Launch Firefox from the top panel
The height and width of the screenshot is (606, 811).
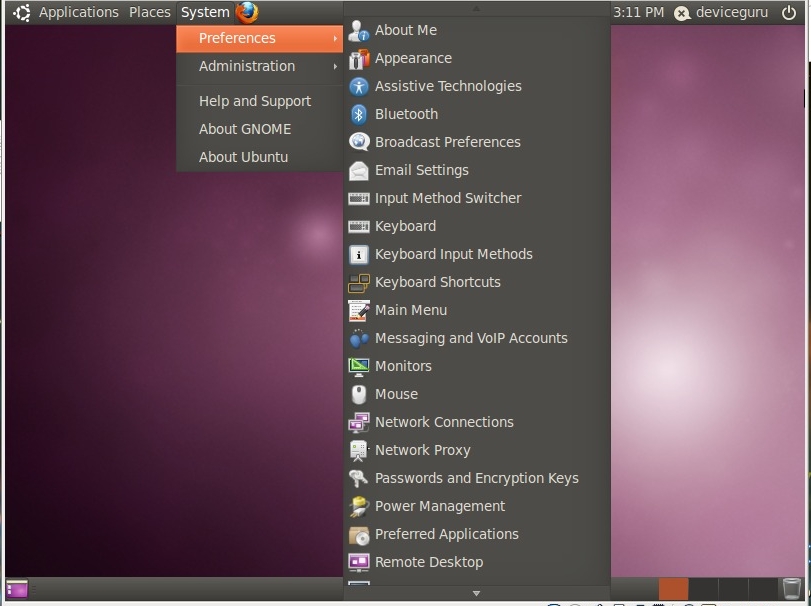coord(247,12)
